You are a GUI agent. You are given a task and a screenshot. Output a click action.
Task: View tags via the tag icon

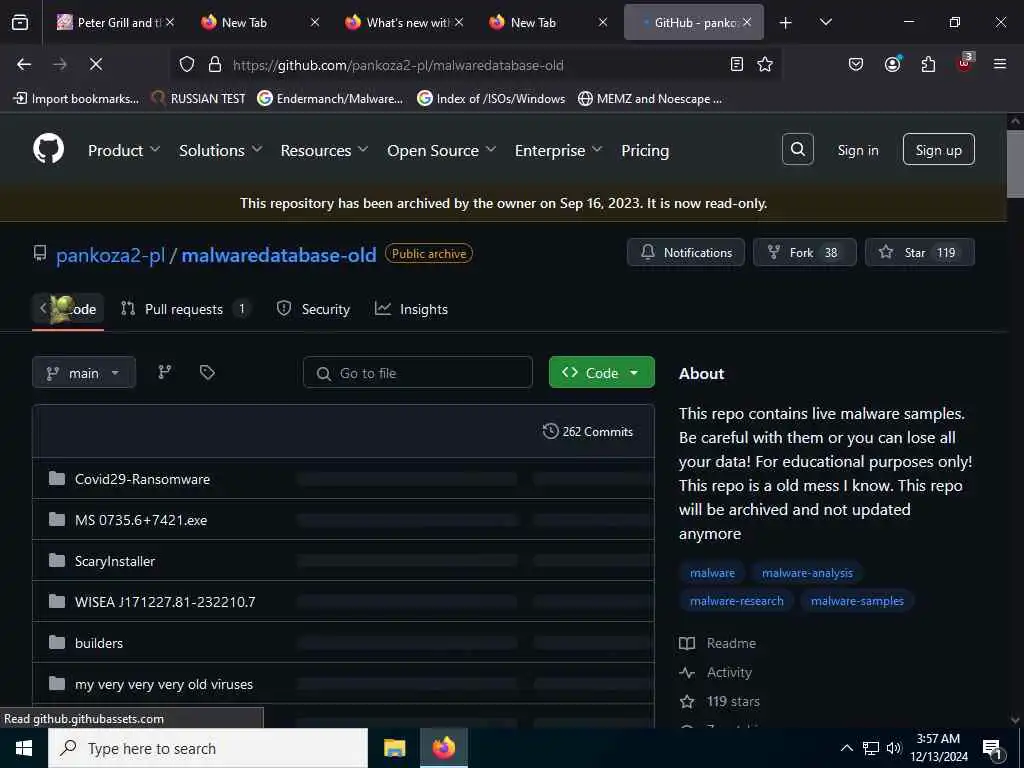[207, 372]
